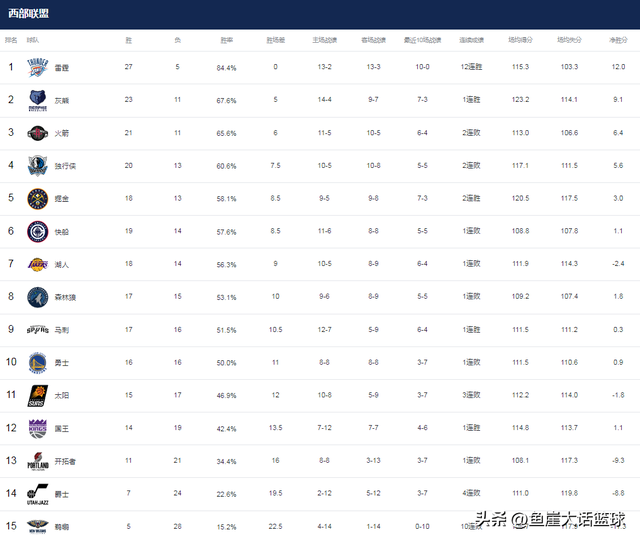Click the 15.2% win rate cell
This screenshot has width=640, height=542.
pos(227,527)
